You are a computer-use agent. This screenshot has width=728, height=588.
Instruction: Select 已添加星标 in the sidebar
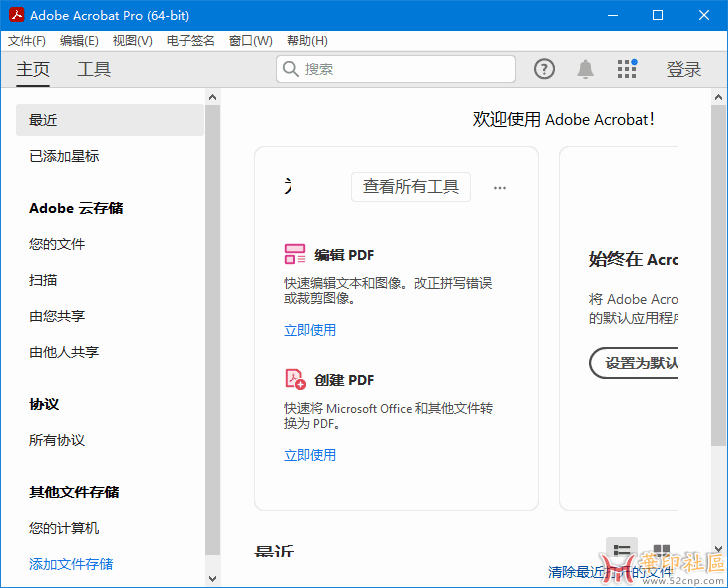pos(64,156)
